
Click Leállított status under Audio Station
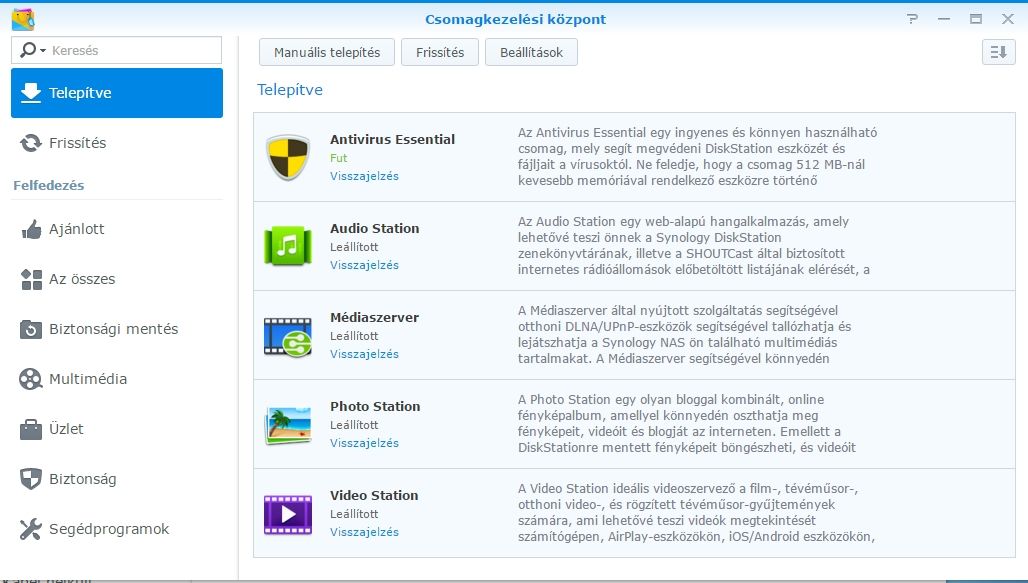click(x=354, y=247)
